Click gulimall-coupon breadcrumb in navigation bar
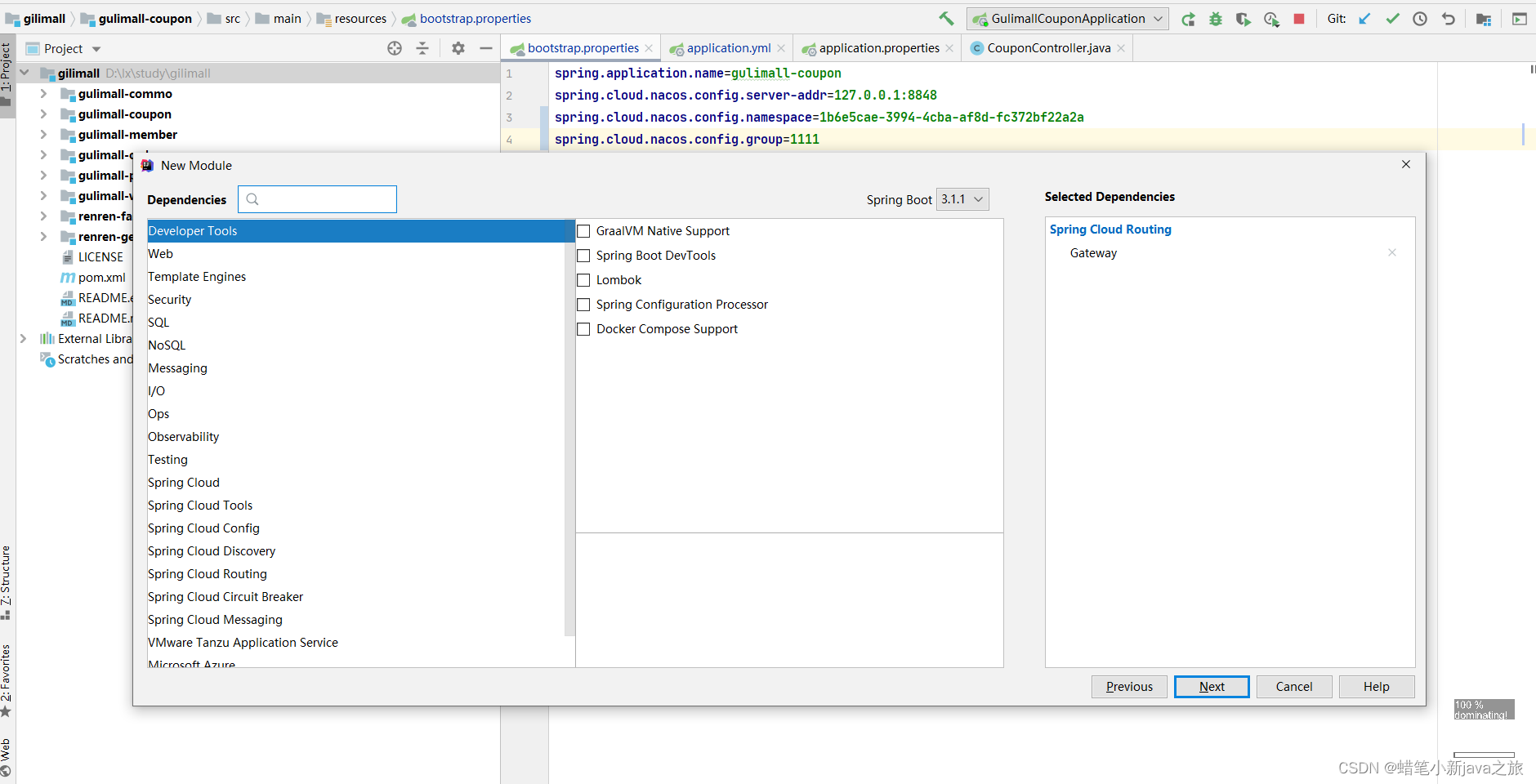The width and height of the screenshot is (1536, 784). (x=136, y=19)
